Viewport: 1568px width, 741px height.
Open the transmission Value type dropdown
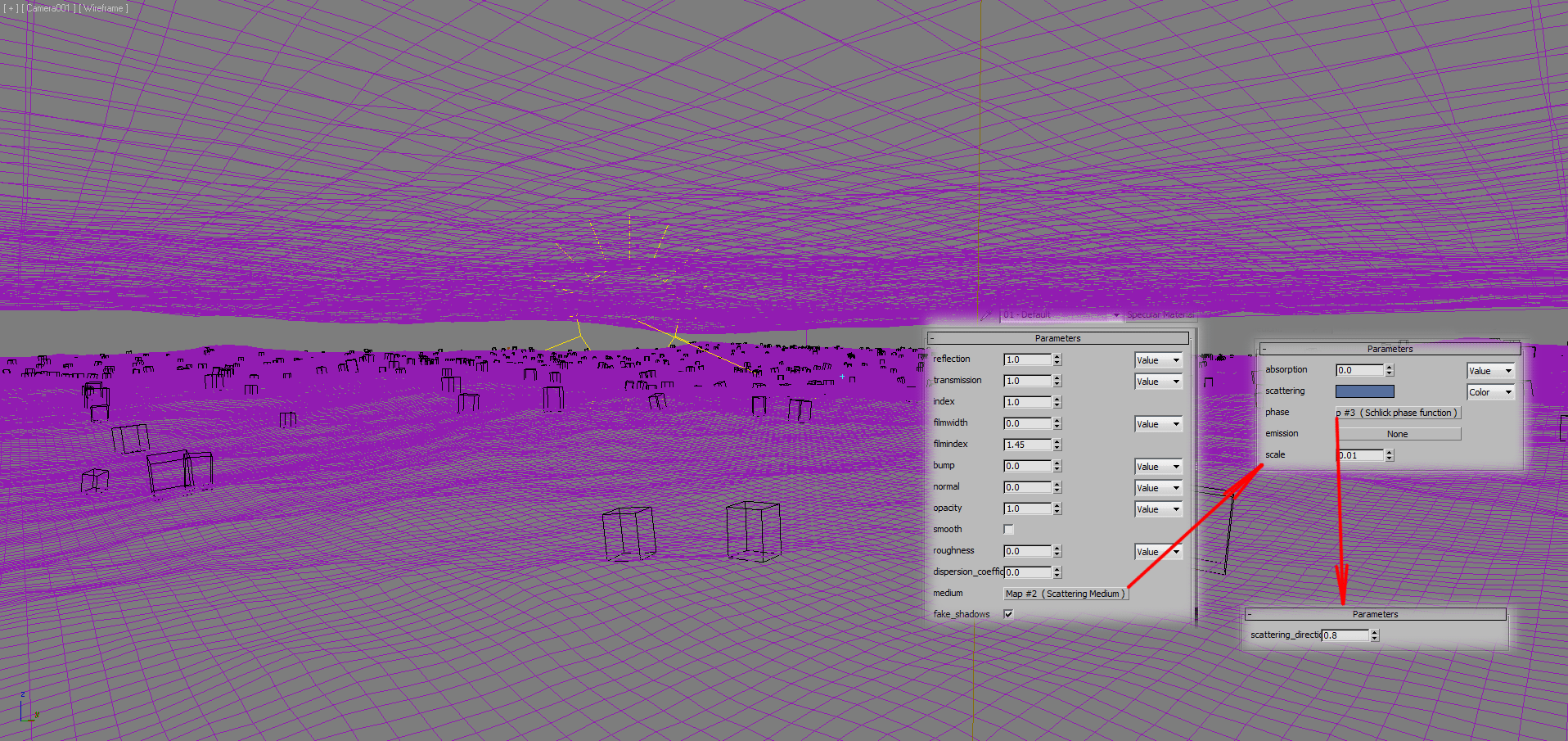tap(1158, 382)
